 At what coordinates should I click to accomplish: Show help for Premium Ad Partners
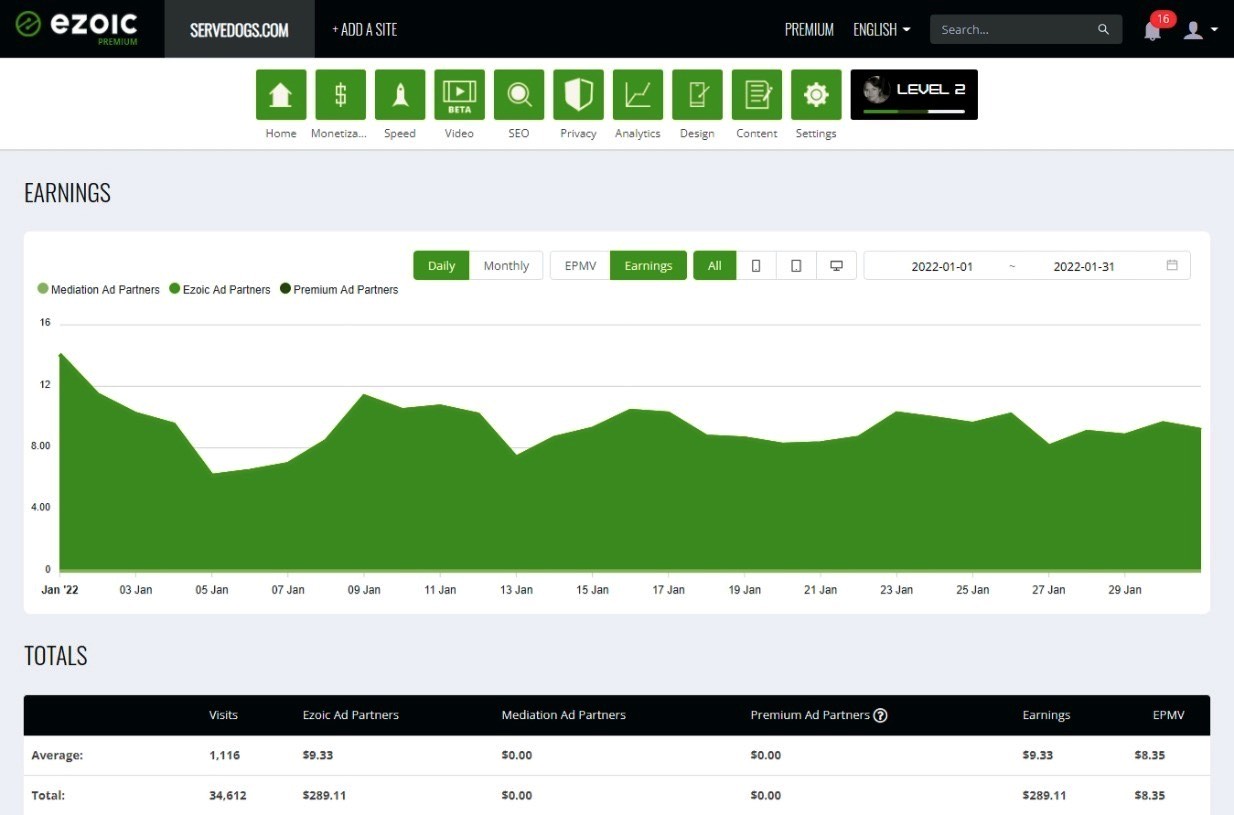pos(880,715)
